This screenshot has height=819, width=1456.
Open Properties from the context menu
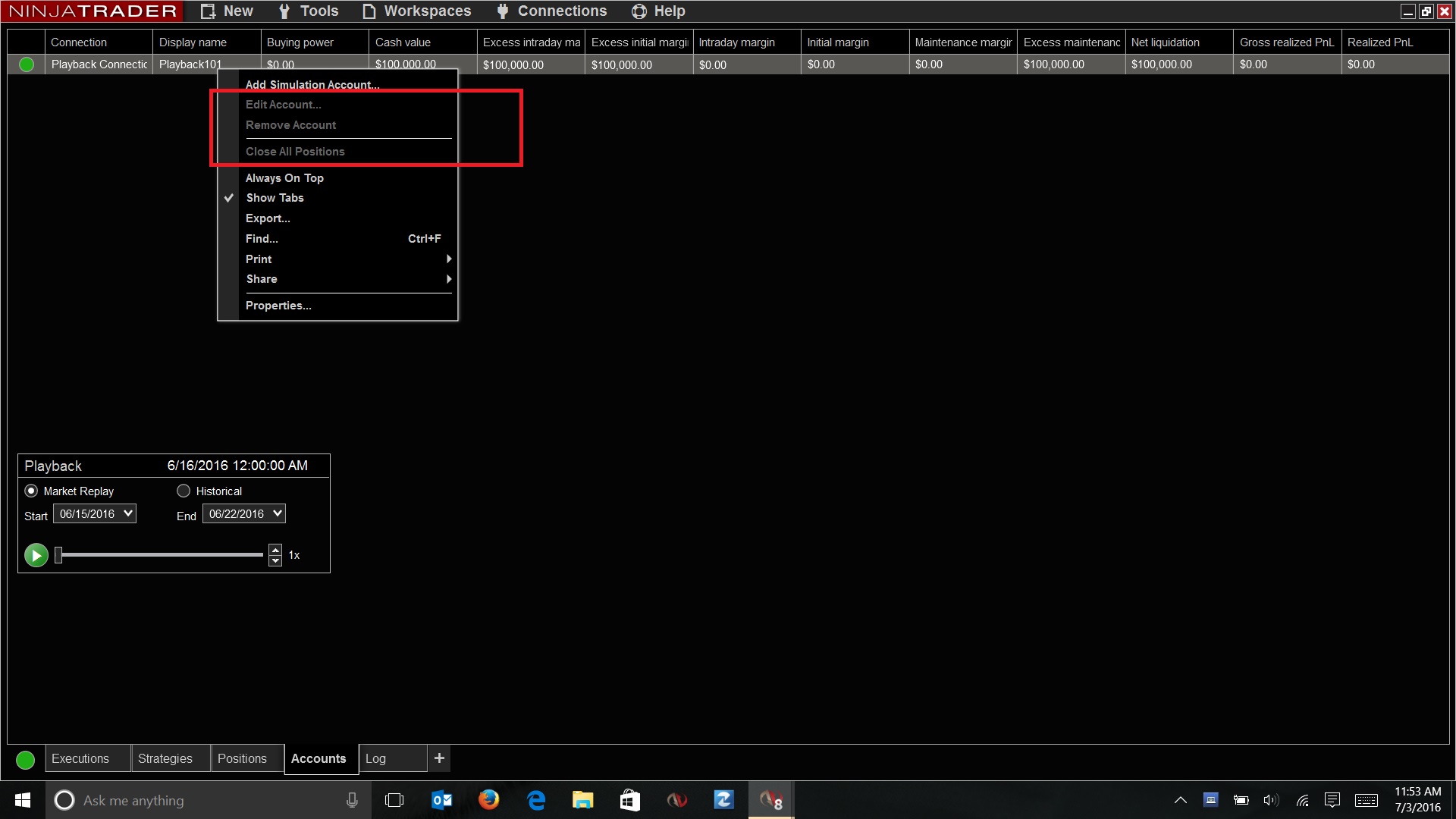point(278,306)
